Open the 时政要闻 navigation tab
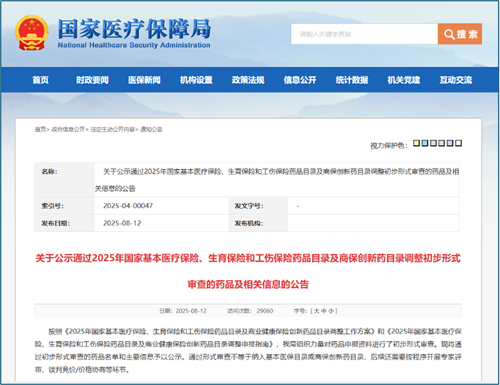The width and height of the screenshot is (500, 385). (x=92, y=80)
